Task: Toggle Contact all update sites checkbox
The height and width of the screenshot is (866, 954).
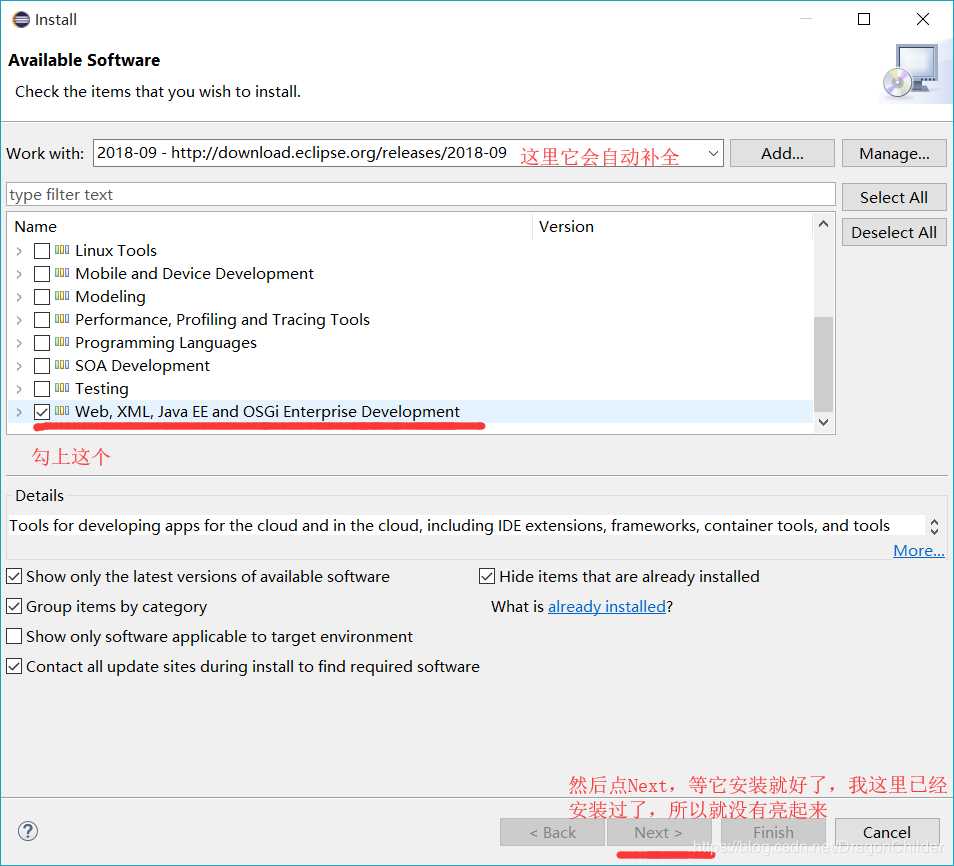Action: [x=14, y=666]
